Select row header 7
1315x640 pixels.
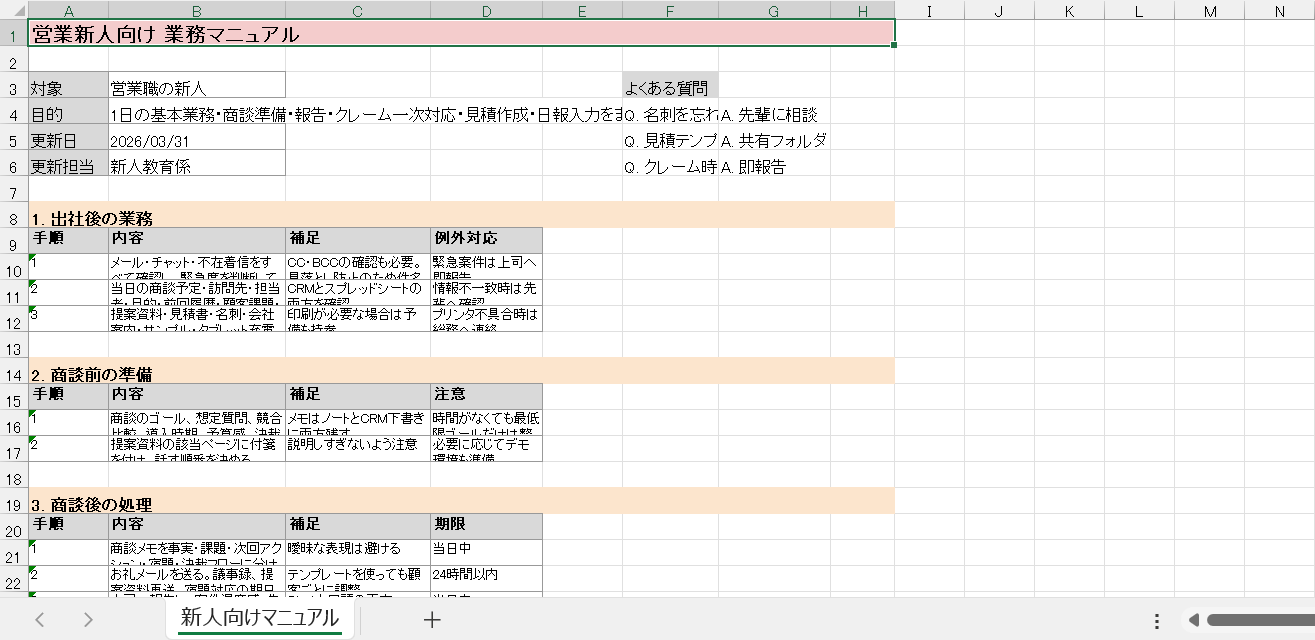point(14,189)
